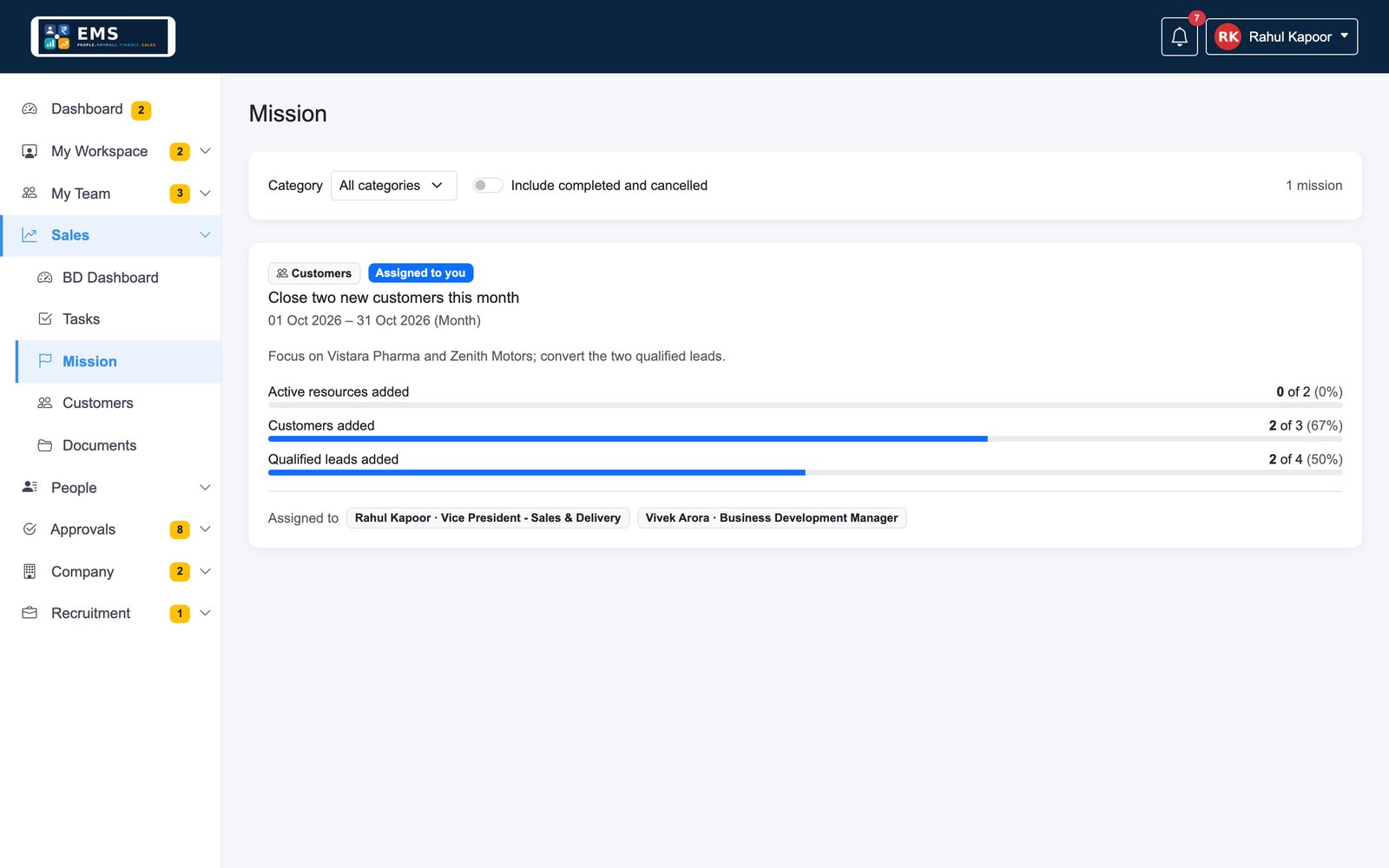
Task: Click the Customers added progress bar
Action: [x=805, y=439]
